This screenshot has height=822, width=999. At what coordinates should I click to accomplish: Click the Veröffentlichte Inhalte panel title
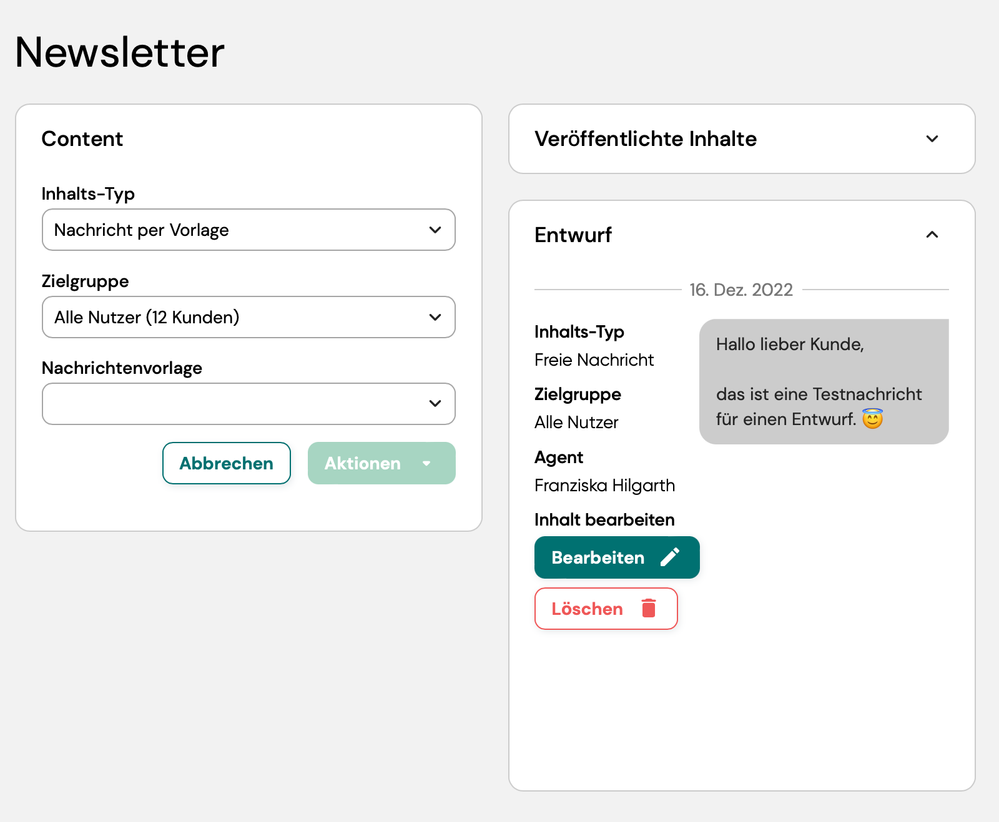(x=645, y=139)
